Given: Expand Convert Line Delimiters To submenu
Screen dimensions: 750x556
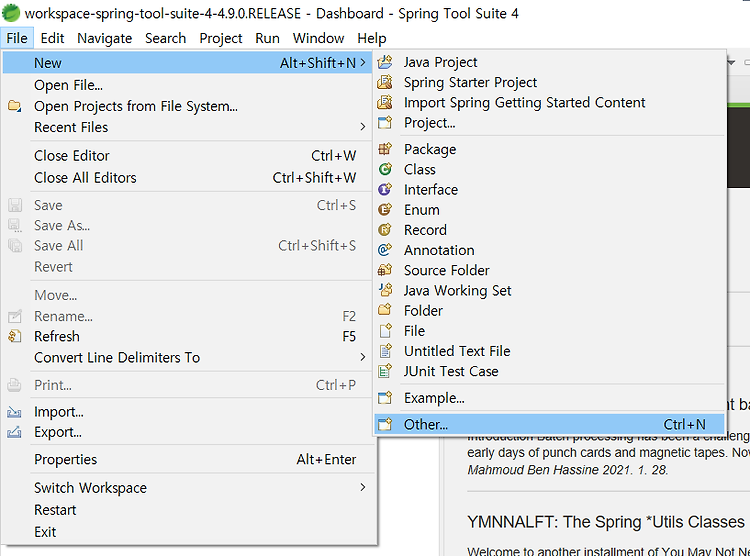Looking at the screenshot, I should [363, 357].
